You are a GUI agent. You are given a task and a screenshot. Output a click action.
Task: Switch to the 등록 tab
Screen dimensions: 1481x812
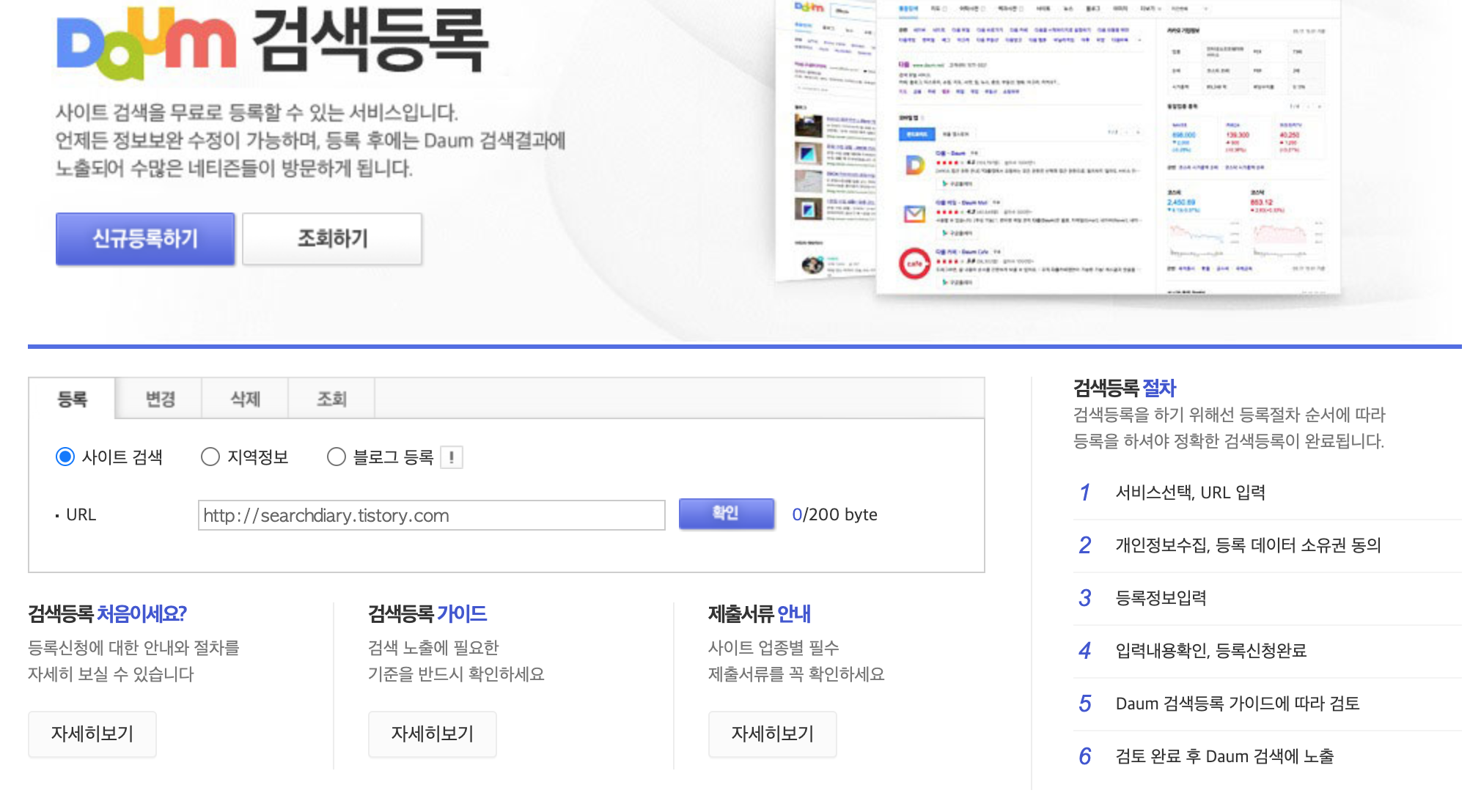click(x=72, y=399)
